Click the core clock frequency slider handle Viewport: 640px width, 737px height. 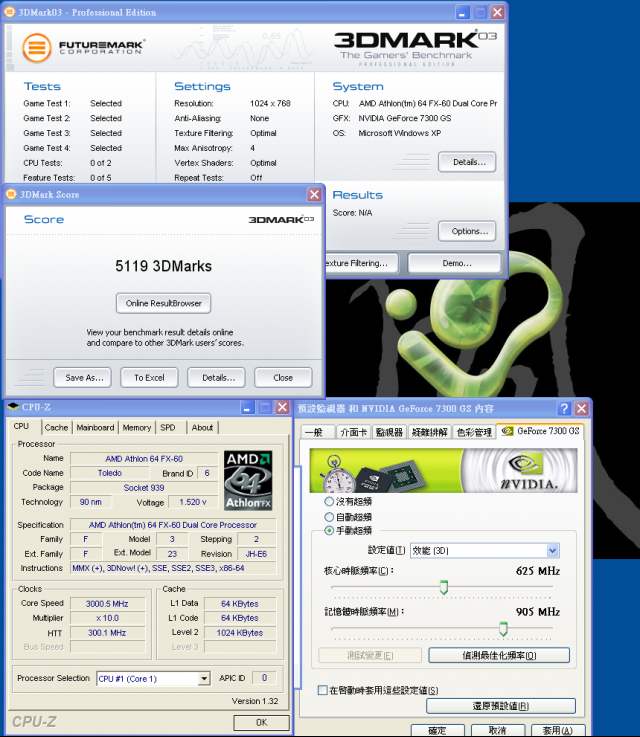(444, 587)
